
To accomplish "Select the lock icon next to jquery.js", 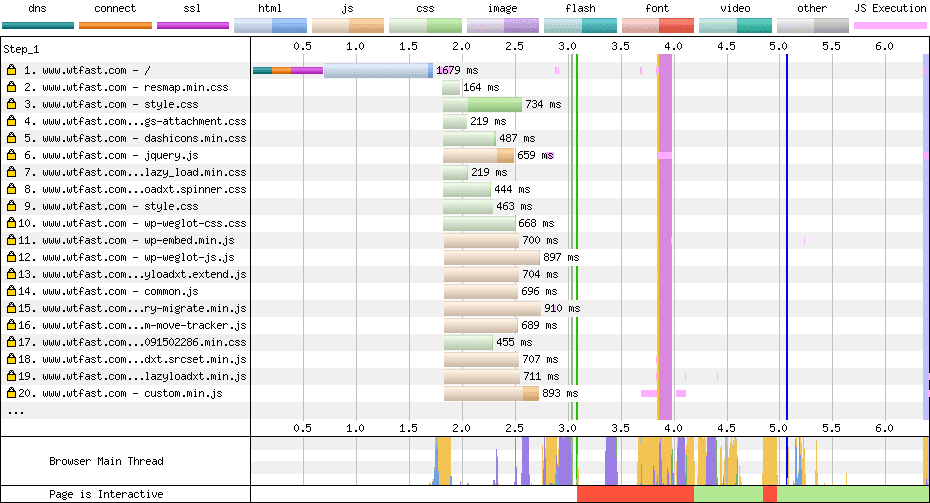I will [x=11, y=156].
